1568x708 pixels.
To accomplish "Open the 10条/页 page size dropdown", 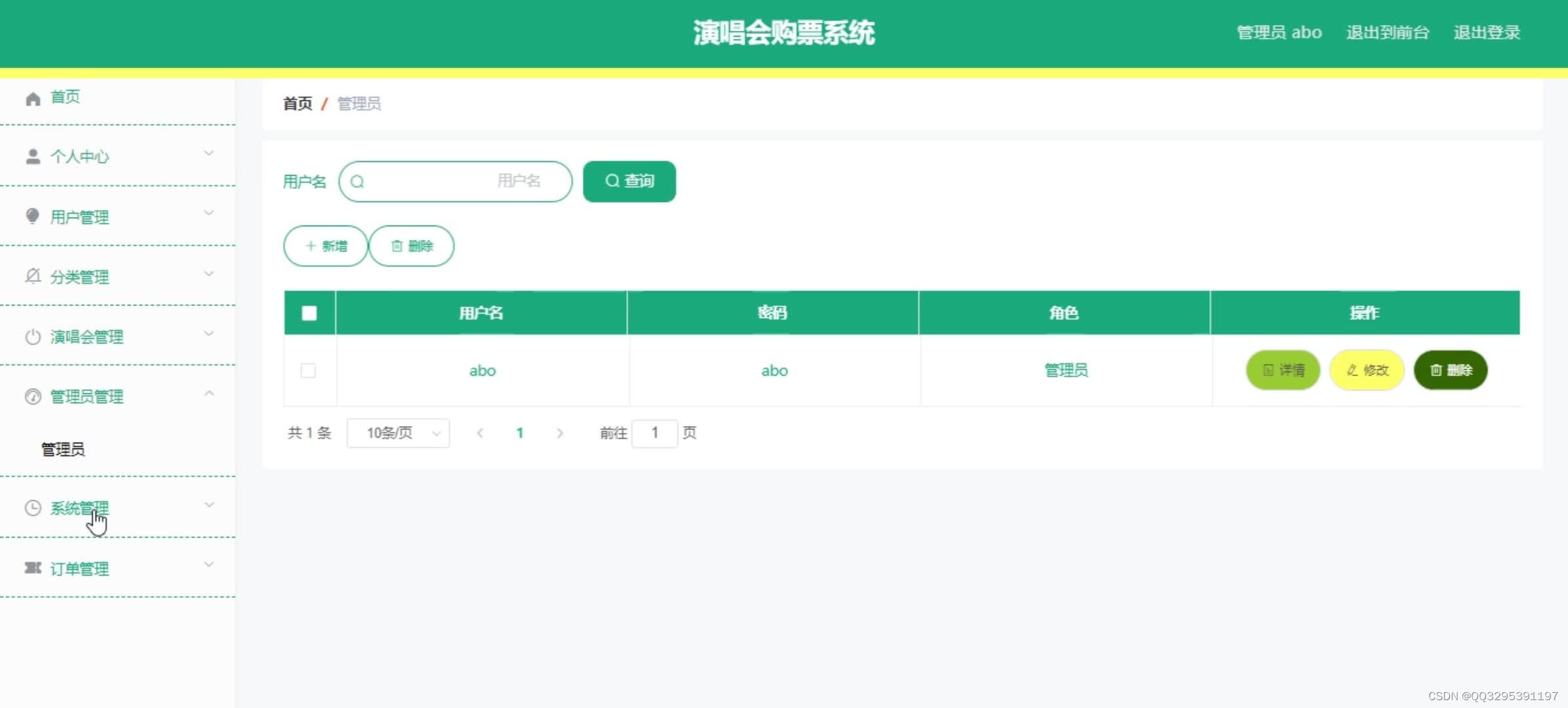I will click(x=398, y=433).
